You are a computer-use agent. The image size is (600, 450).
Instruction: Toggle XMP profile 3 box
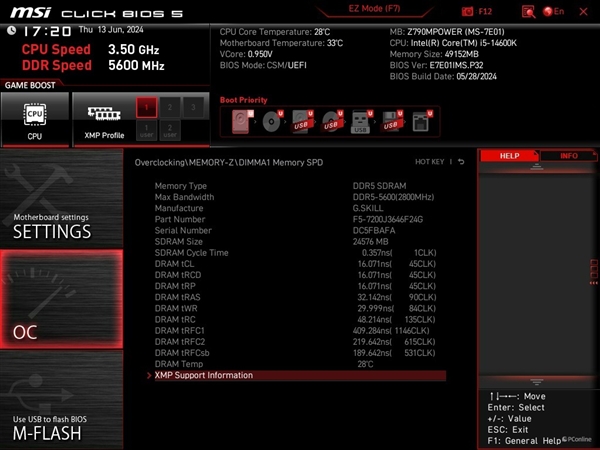[x=194, y=105]
